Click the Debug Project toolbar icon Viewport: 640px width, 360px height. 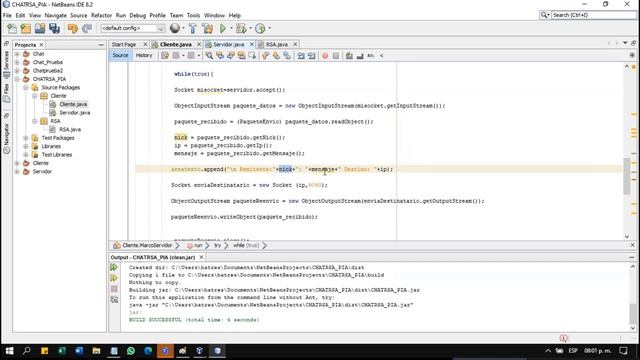(241, 28)
